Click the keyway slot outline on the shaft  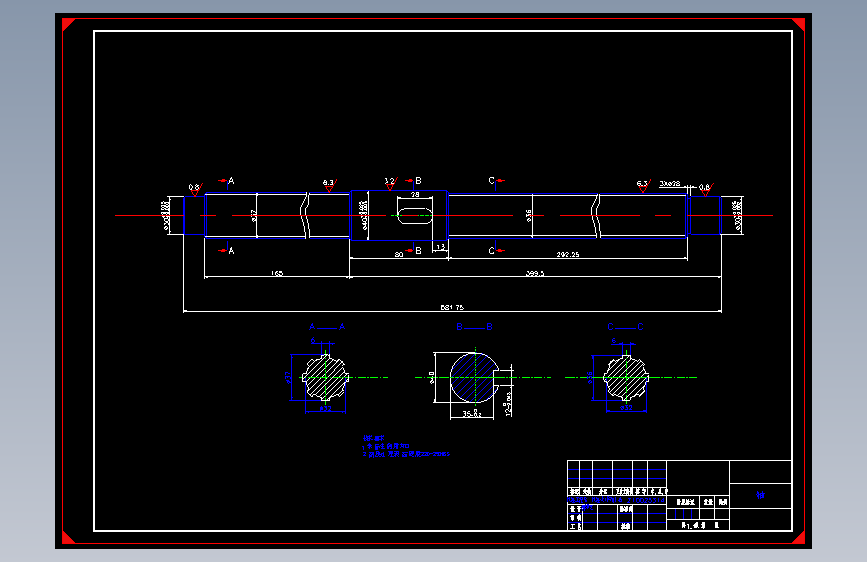coord(415,216)
